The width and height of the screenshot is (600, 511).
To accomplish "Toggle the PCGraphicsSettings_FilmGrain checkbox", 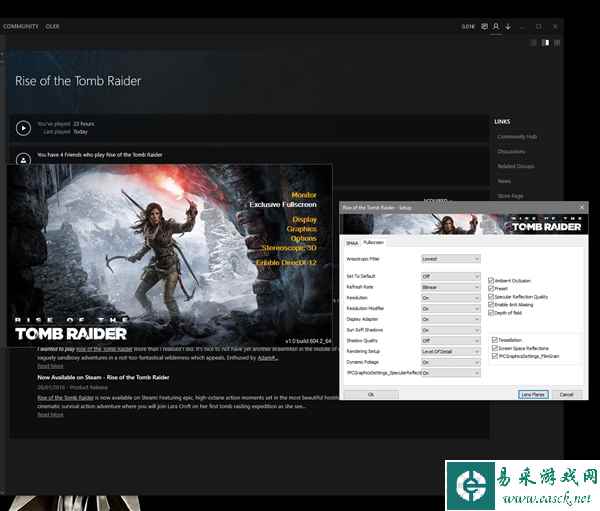I will click(495, 356).
